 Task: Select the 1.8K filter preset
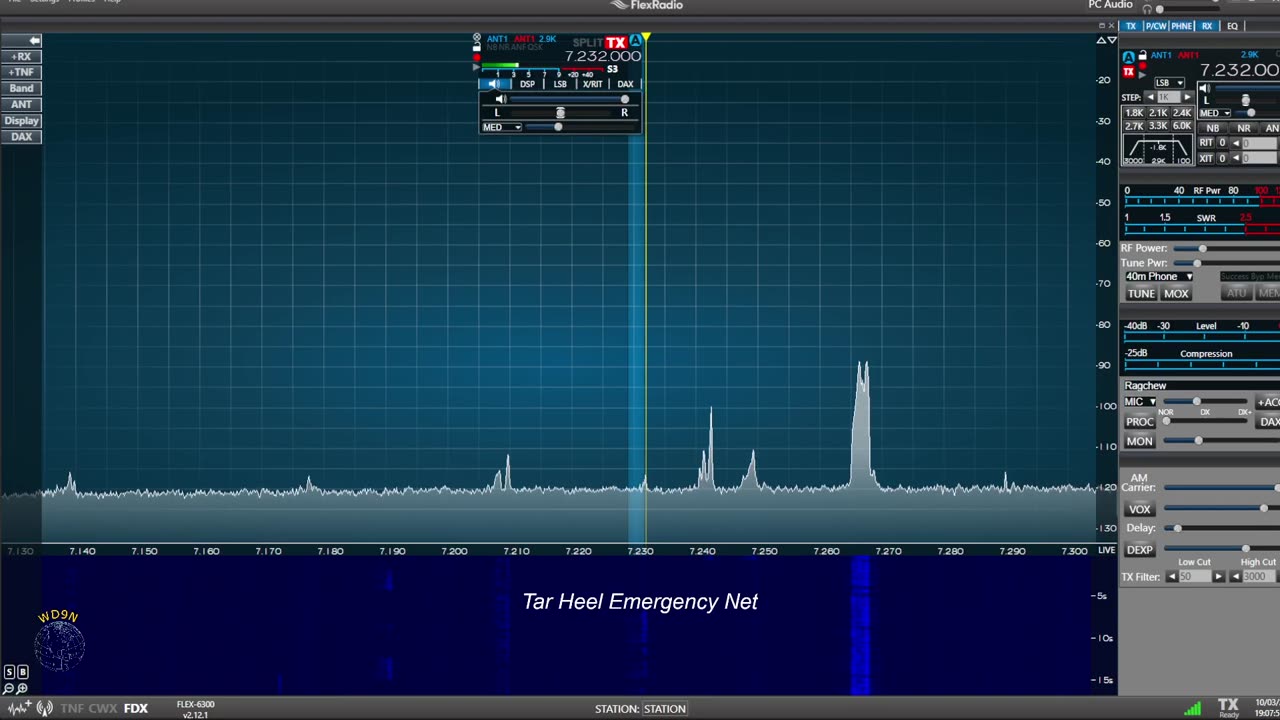(x=1134, y=113)
